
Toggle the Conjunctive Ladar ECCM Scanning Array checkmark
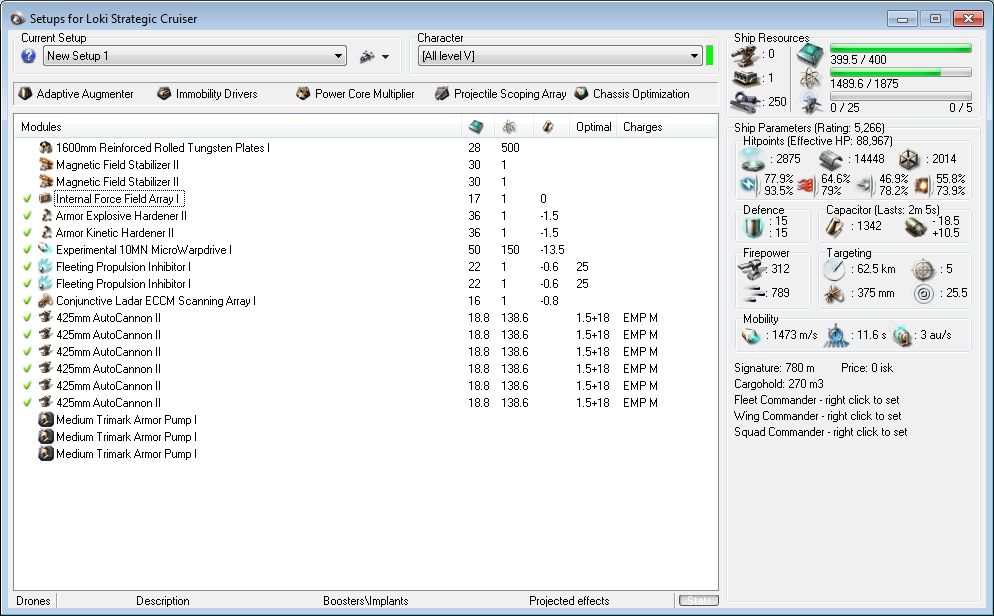[x=26, y=301]
